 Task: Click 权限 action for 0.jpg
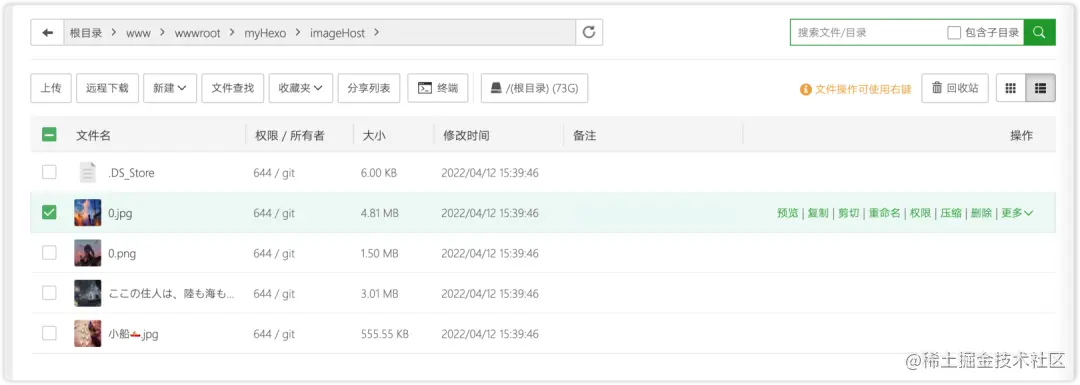(x=920, y=213)
